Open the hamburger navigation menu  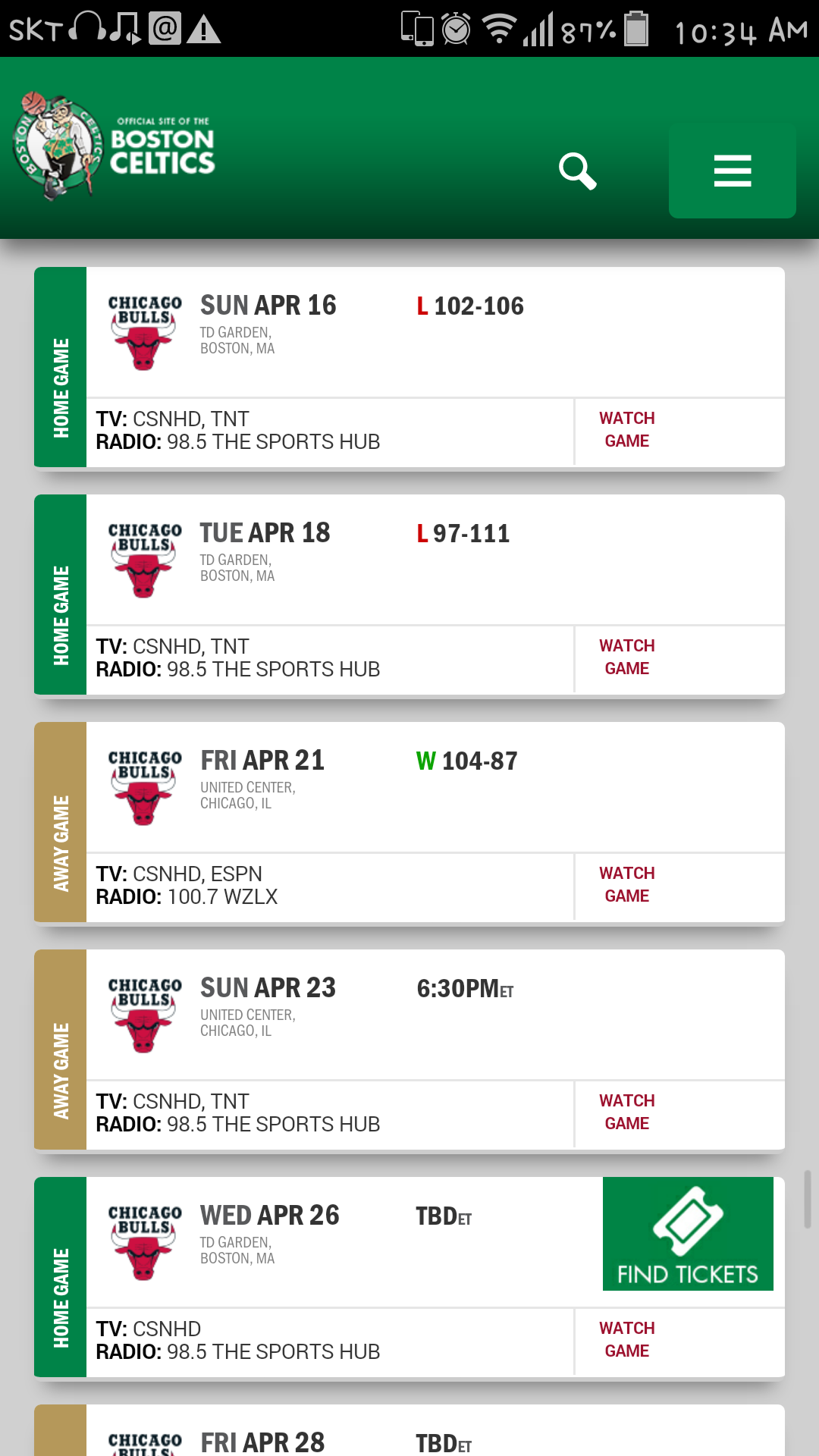[732, 171]
